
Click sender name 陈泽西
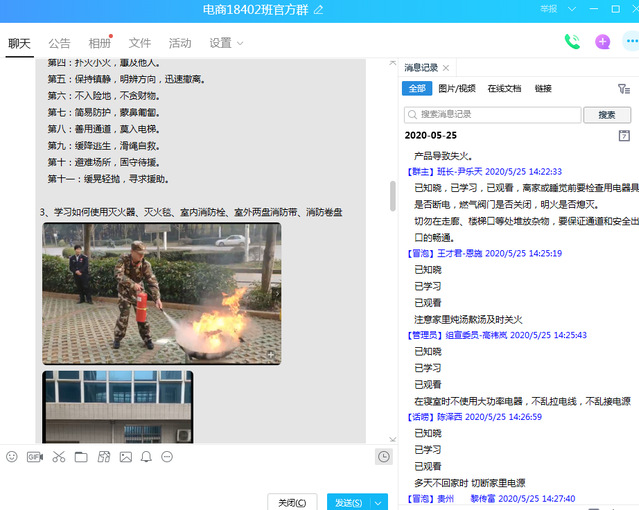click(x=450, y=417)
